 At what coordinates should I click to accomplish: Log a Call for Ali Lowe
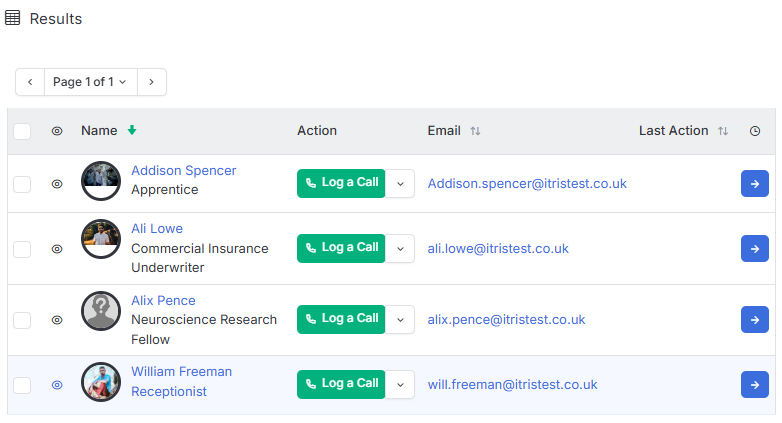[x=341, y=248]
